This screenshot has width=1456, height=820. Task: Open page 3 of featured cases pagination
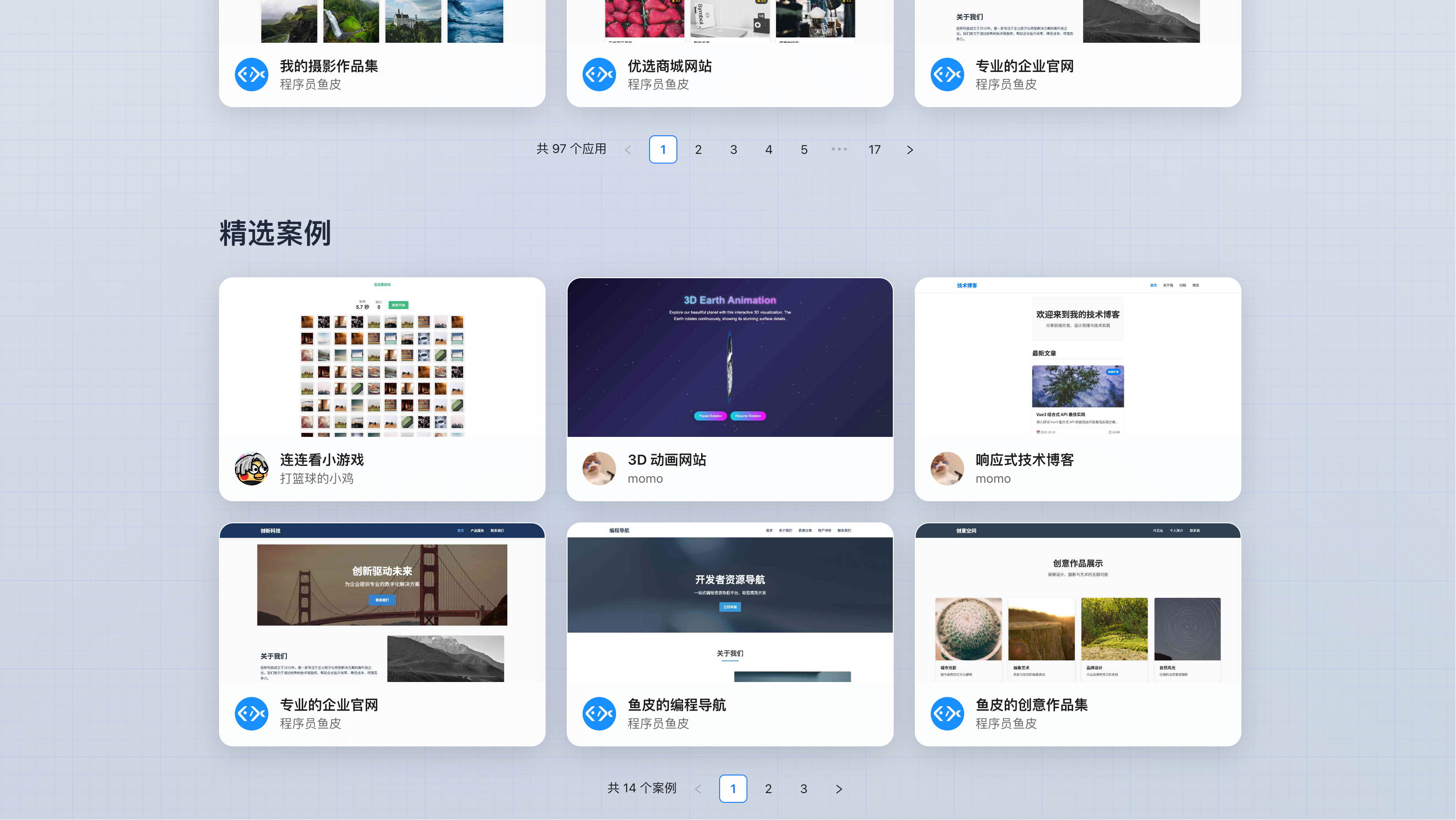[x=803, y=789]
